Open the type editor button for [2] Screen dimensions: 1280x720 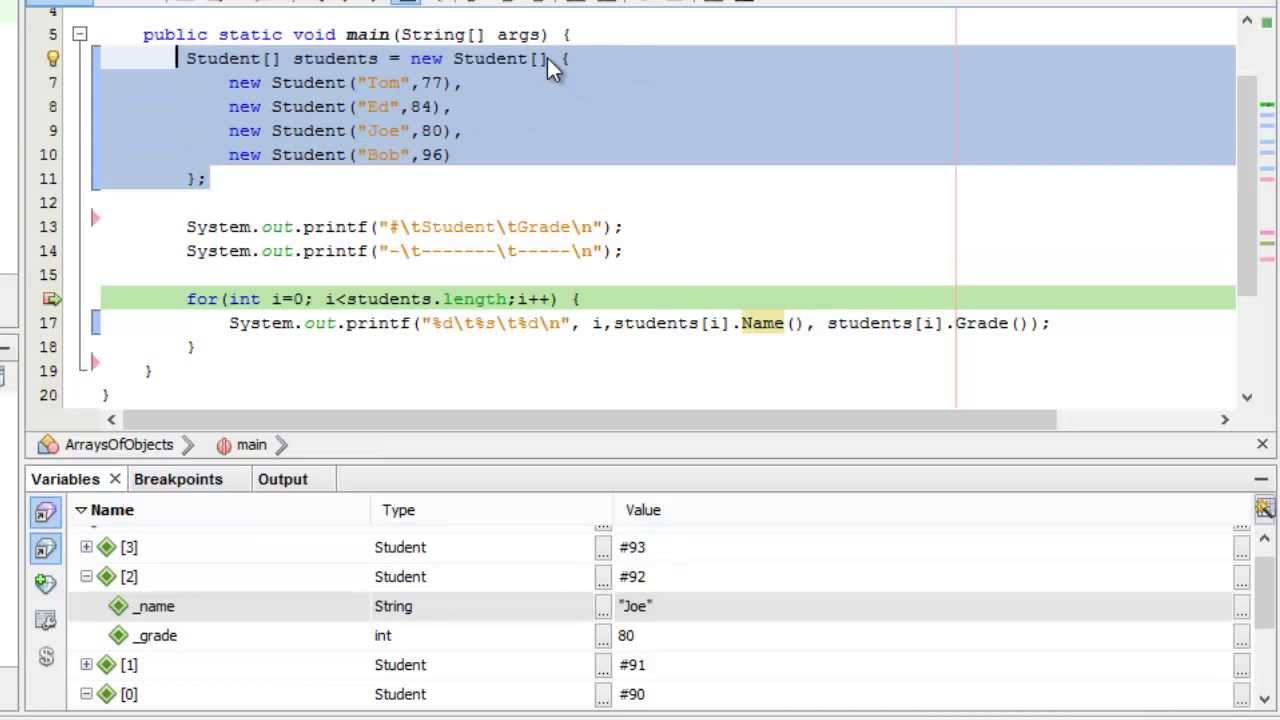coord(603,577)
